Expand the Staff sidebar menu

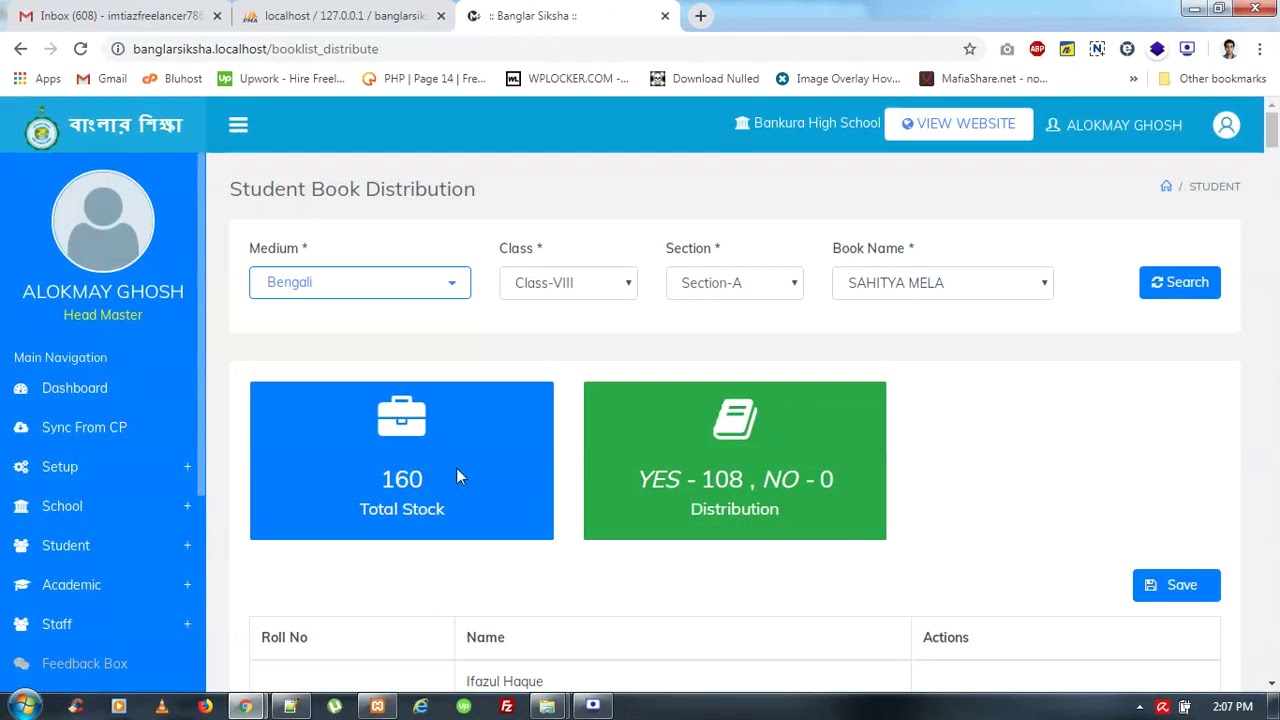point(103,624)
